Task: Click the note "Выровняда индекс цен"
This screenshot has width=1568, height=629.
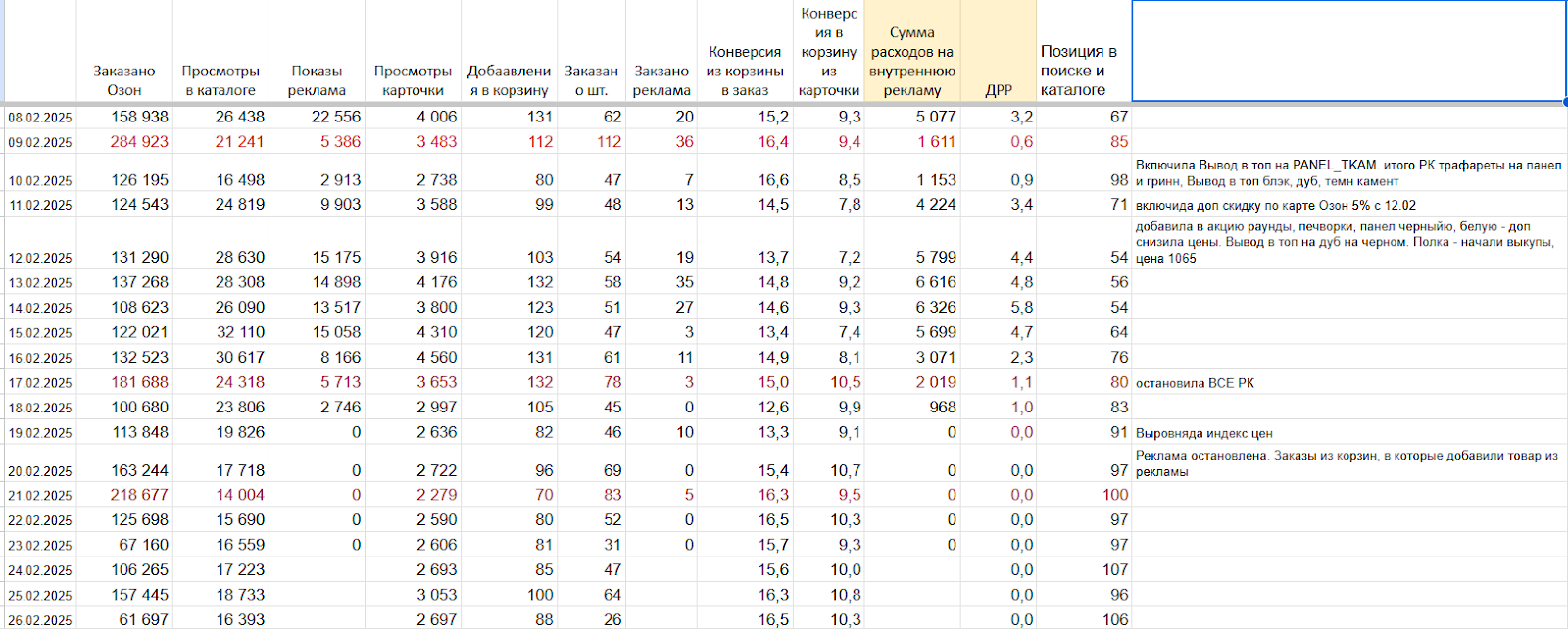Action: coord(1203,433)
